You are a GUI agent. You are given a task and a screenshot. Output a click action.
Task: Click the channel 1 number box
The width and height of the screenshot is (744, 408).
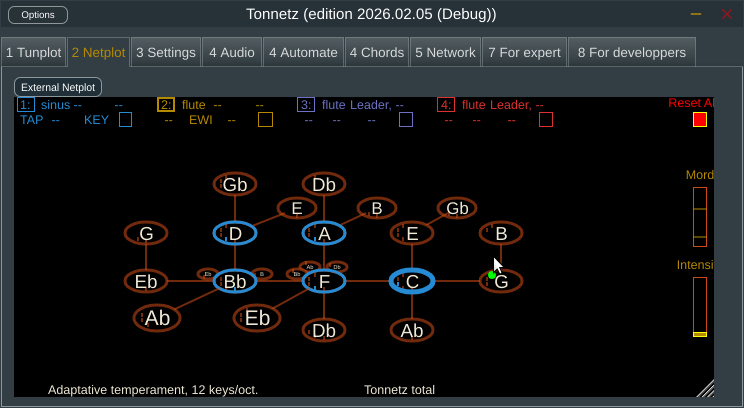pos(26,104)
